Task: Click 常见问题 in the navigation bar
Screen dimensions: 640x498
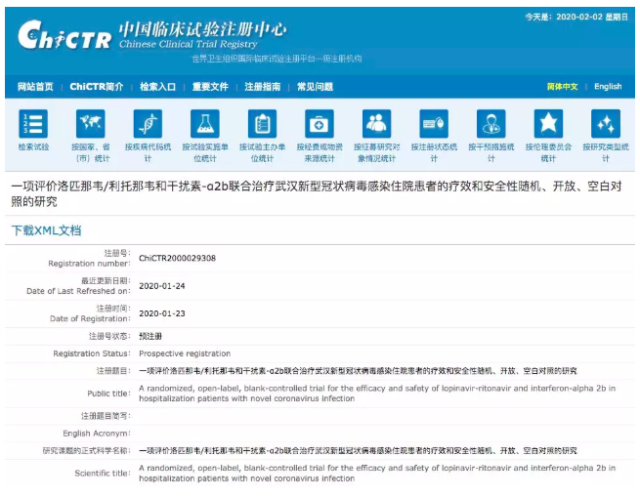Action: 315,87
